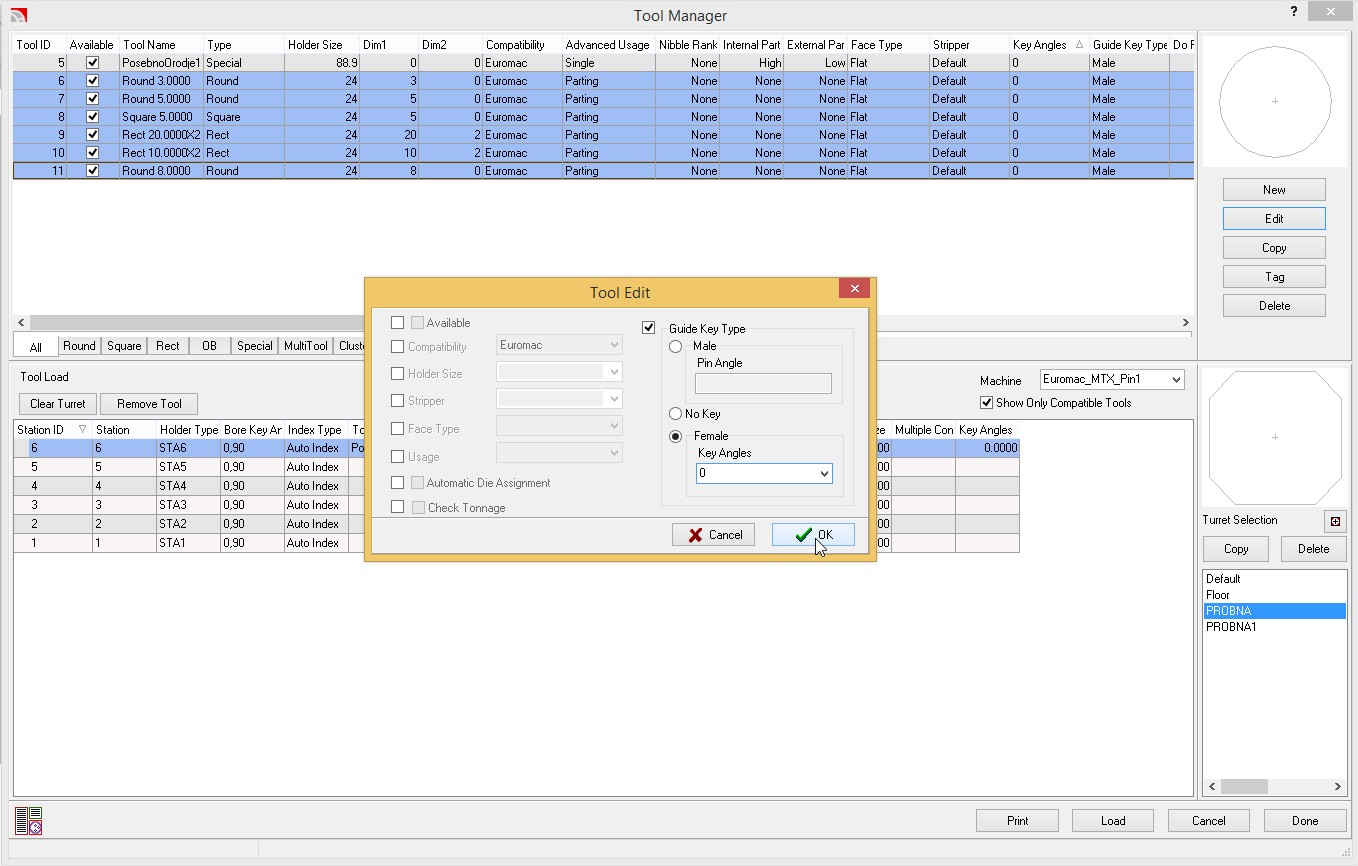The height and width of the screenshot is (866, 1358).
Task: Uncheck Show Only Compatible Tools
Action: coord(987,403)
